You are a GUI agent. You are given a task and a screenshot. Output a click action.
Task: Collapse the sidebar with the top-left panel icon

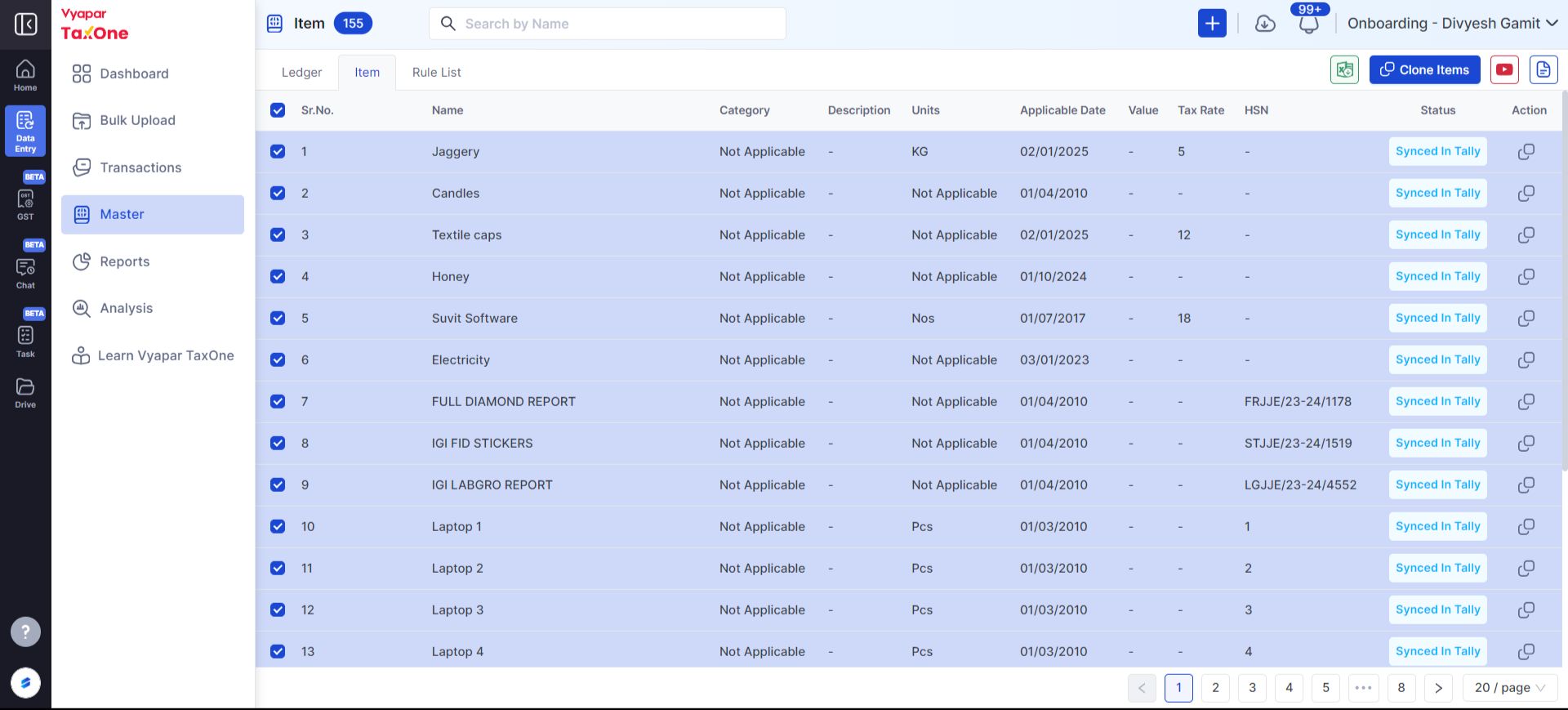25,24
